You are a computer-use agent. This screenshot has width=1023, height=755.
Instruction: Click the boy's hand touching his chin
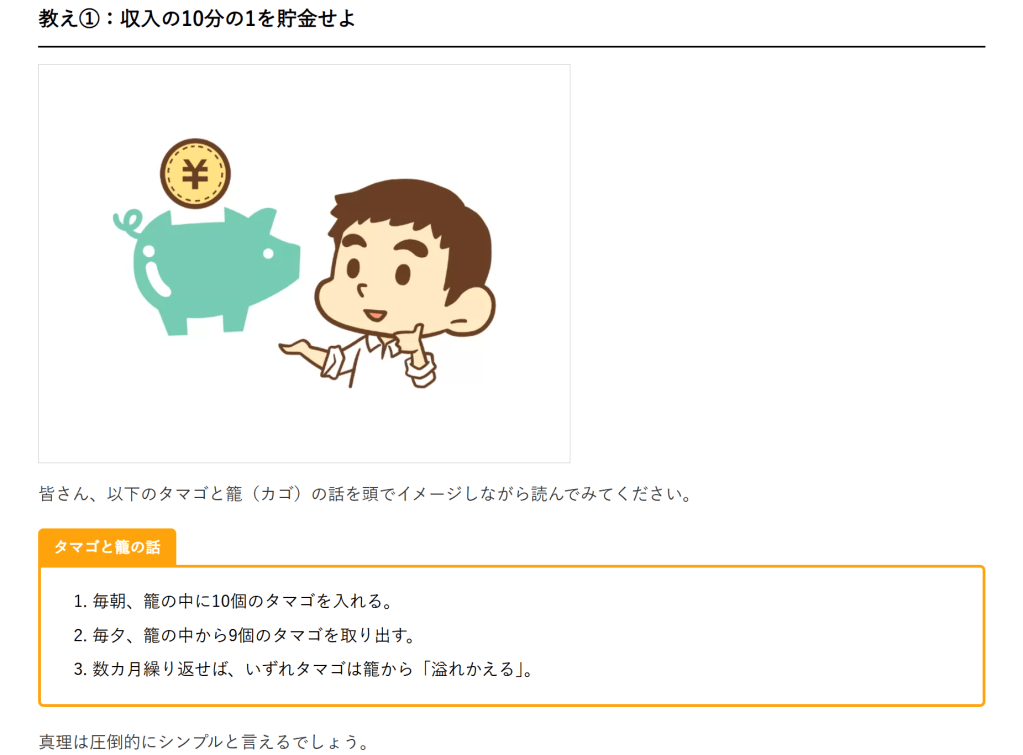coord(418,358)
